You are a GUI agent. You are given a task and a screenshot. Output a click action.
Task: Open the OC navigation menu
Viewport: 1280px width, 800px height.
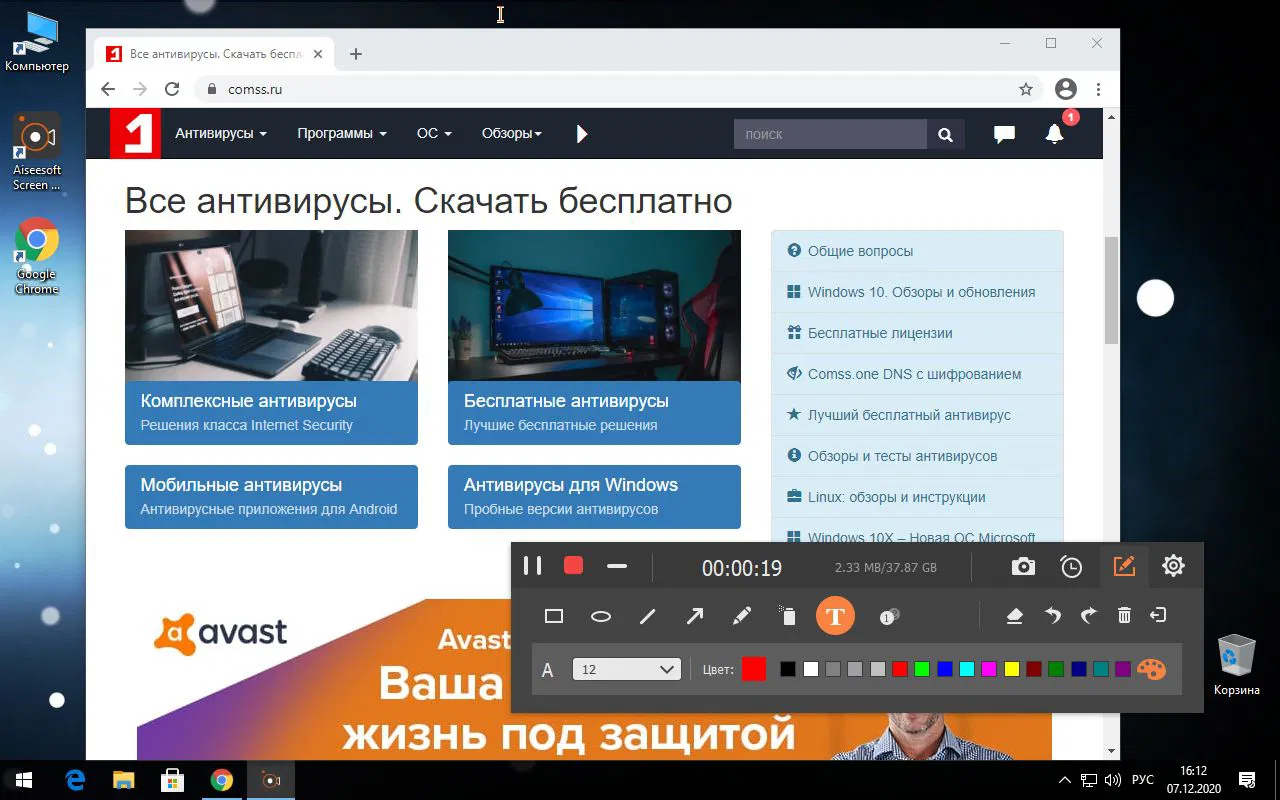pyautogui.click(x=433, y=133)
